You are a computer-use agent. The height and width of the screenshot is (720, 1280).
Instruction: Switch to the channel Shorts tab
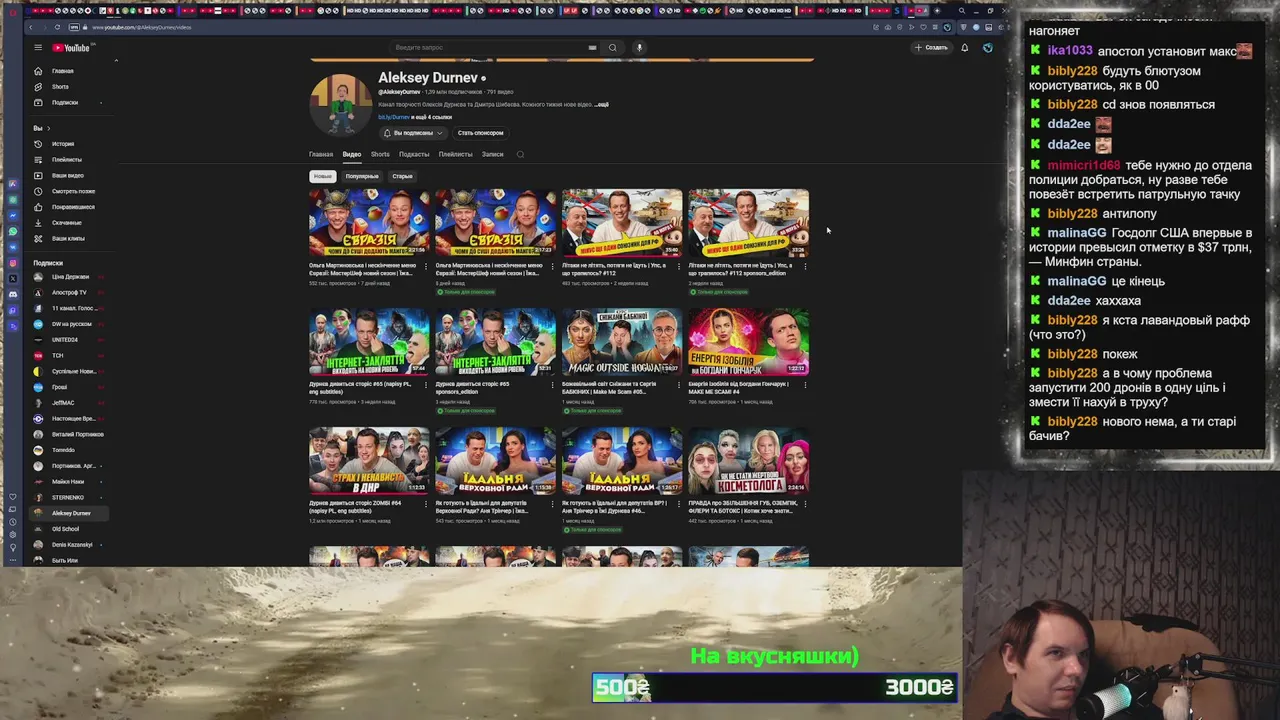[x=380, y=154]
